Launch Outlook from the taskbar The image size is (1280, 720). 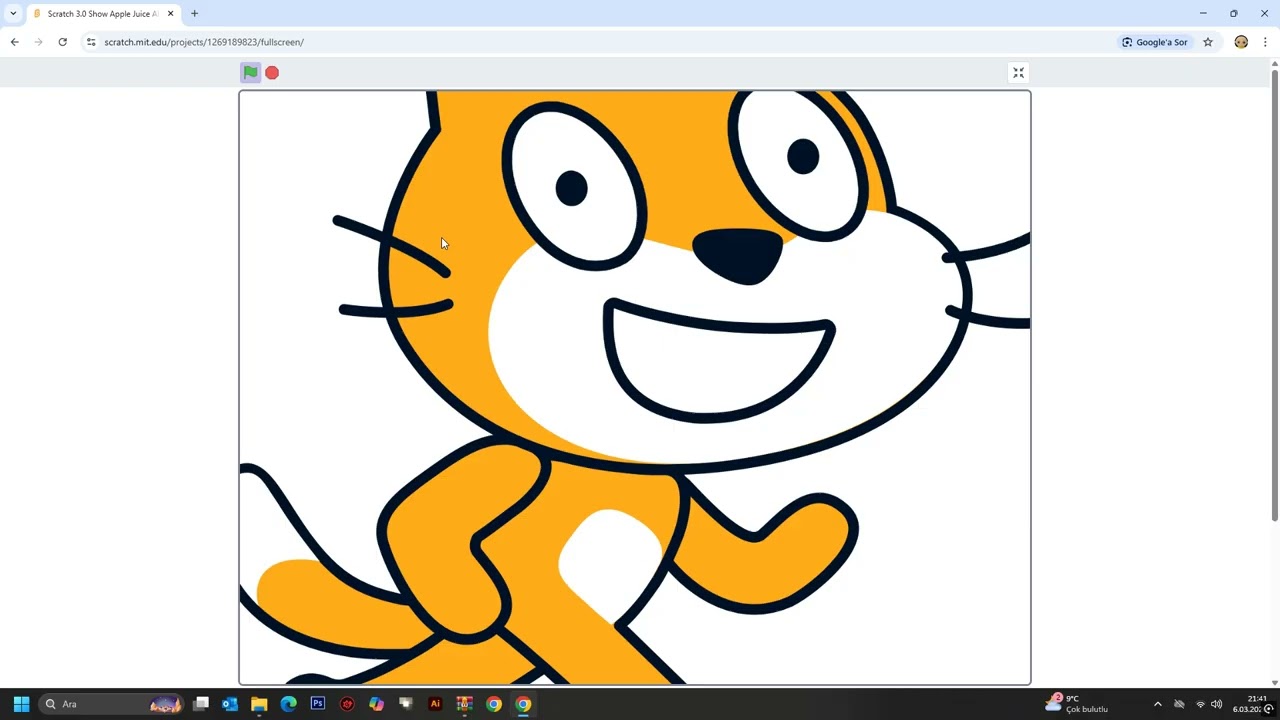(230, 704)
